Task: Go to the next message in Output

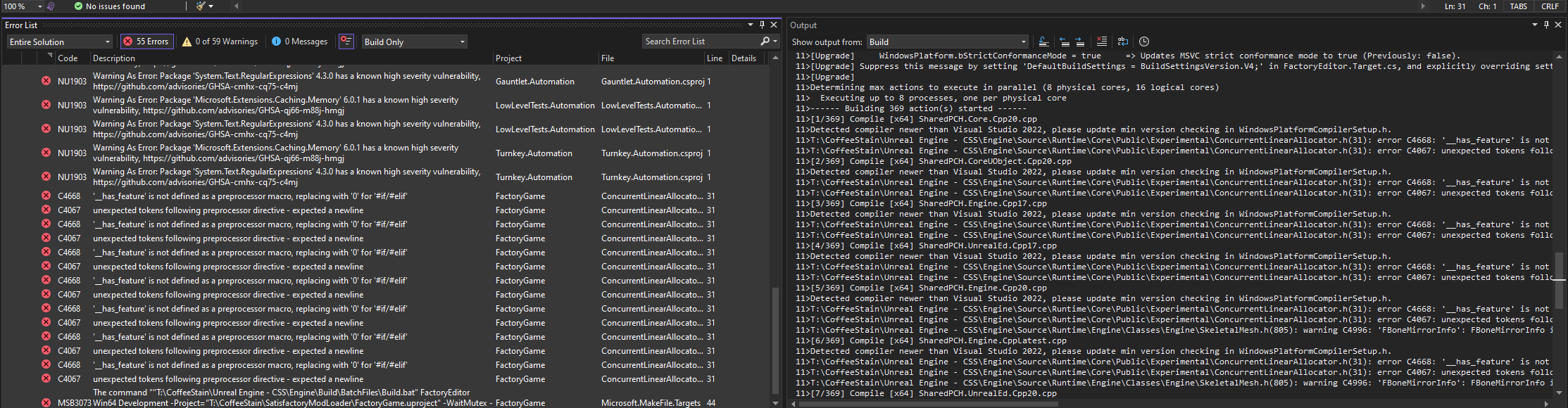Action: pyautogui.click(x=1079, y=42)
